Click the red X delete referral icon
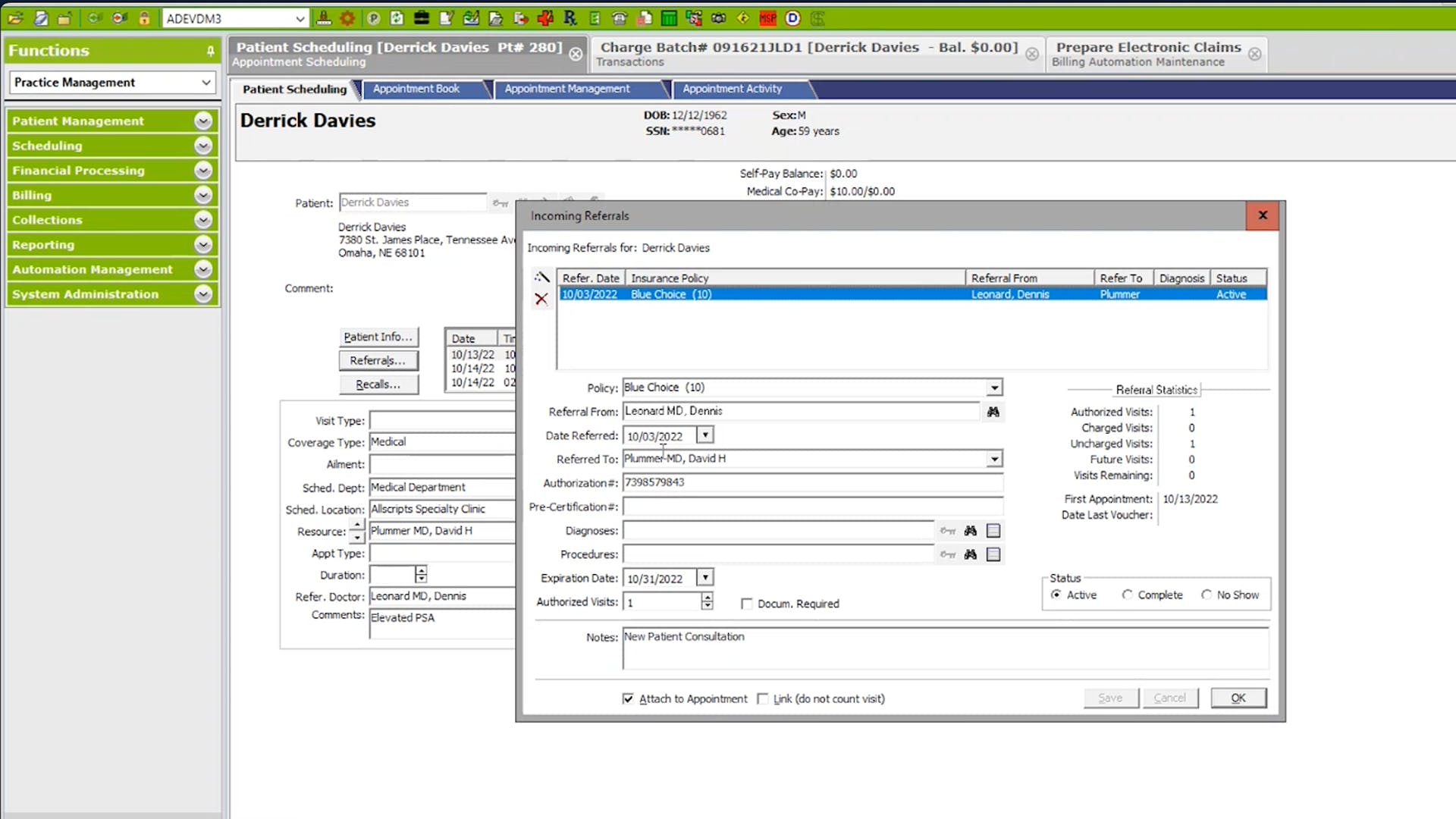 pyautogui.click(x=541, y=299)
